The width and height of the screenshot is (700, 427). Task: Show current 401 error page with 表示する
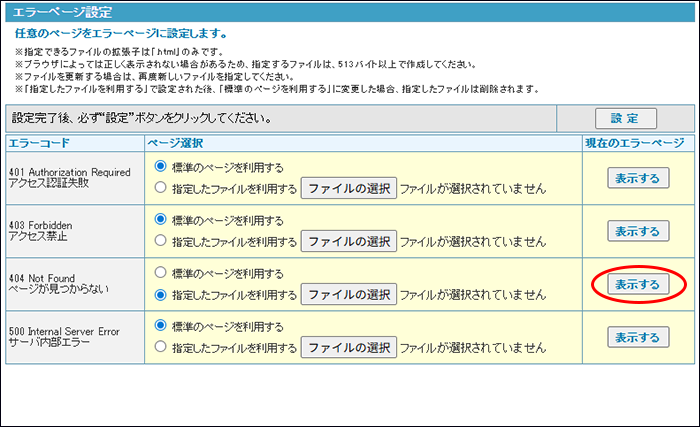point(638,177)
